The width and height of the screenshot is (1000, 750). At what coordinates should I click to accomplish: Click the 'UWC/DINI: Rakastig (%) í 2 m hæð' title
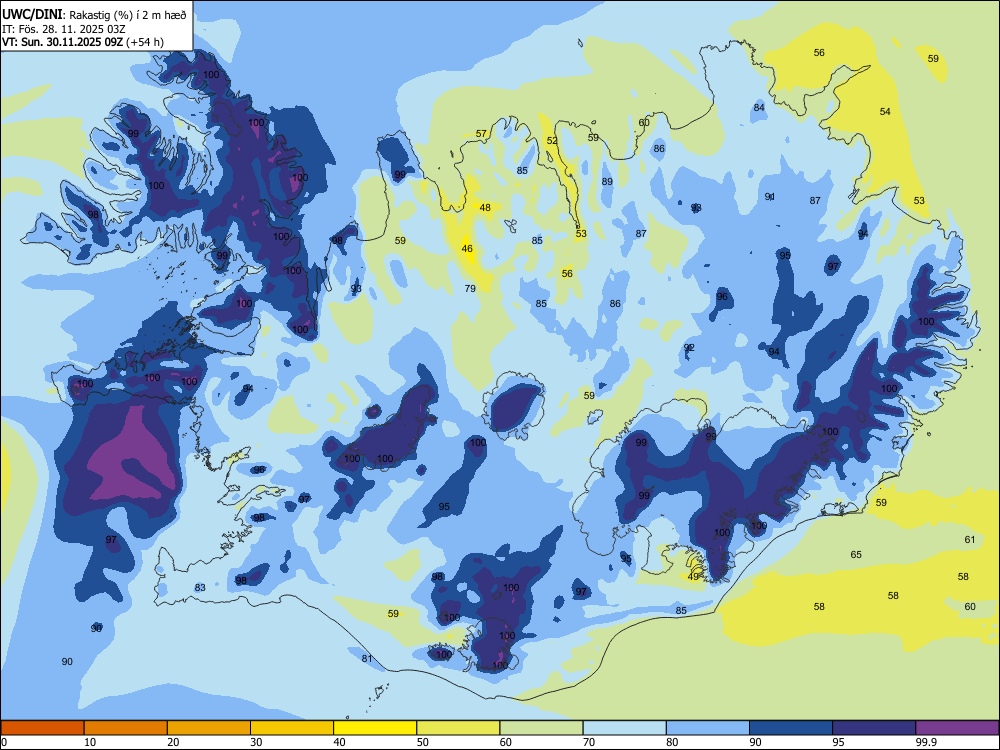point(94,15)
